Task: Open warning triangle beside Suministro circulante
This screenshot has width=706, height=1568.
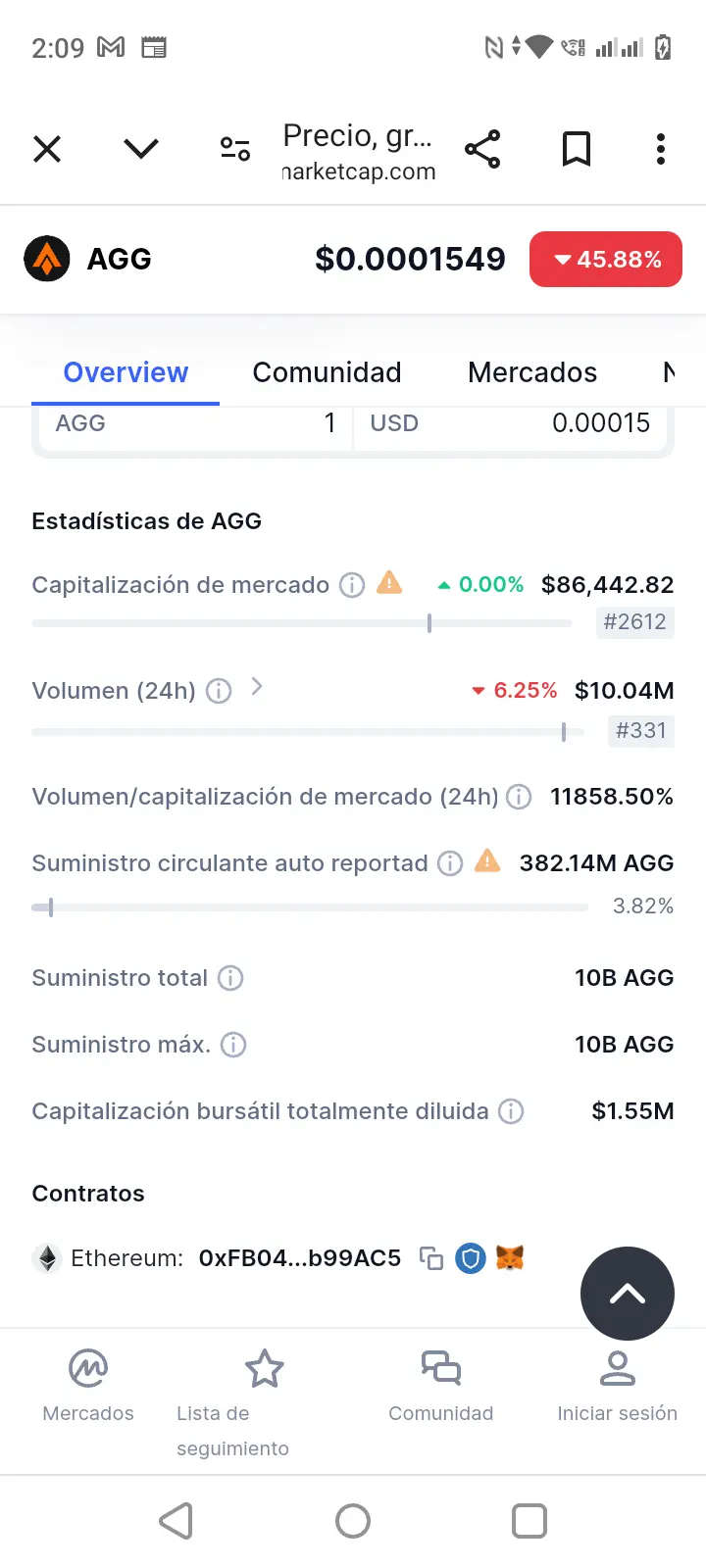Action: tap(487, 861)
